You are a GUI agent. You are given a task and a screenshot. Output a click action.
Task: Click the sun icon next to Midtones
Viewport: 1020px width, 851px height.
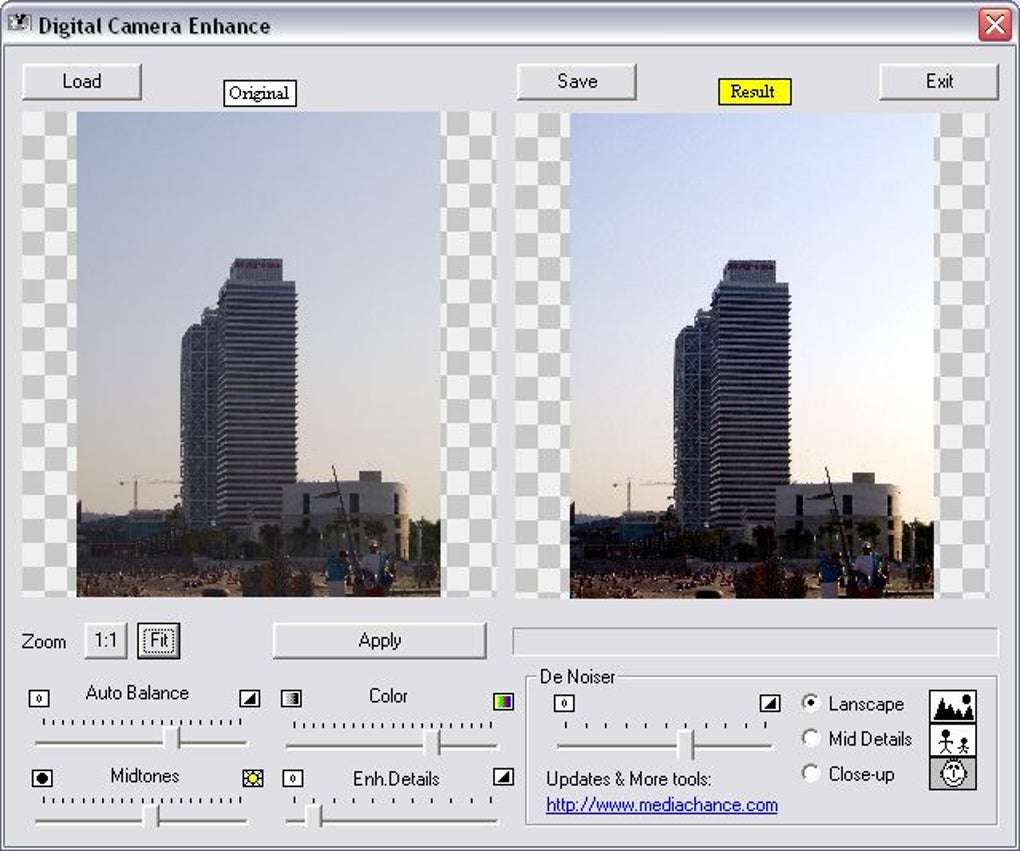(252, 778)
